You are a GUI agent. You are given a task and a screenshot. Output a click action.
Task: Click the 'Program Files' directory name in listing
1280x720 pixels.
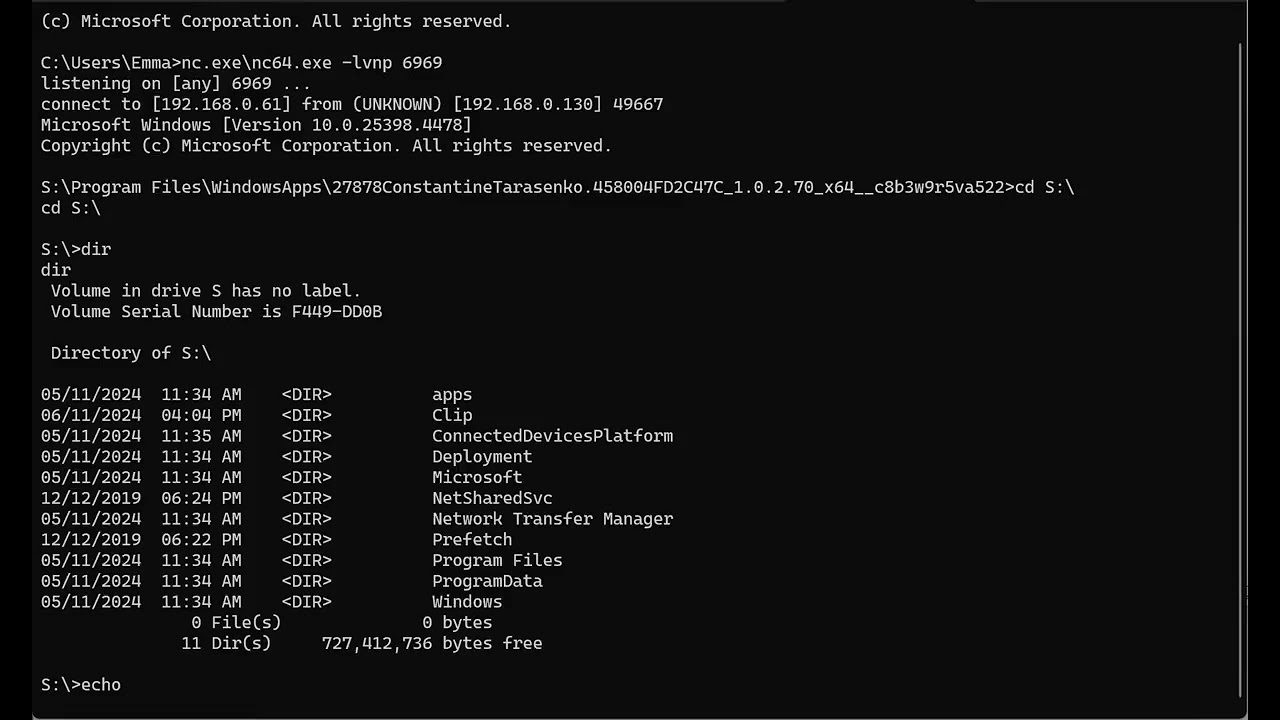497,561
